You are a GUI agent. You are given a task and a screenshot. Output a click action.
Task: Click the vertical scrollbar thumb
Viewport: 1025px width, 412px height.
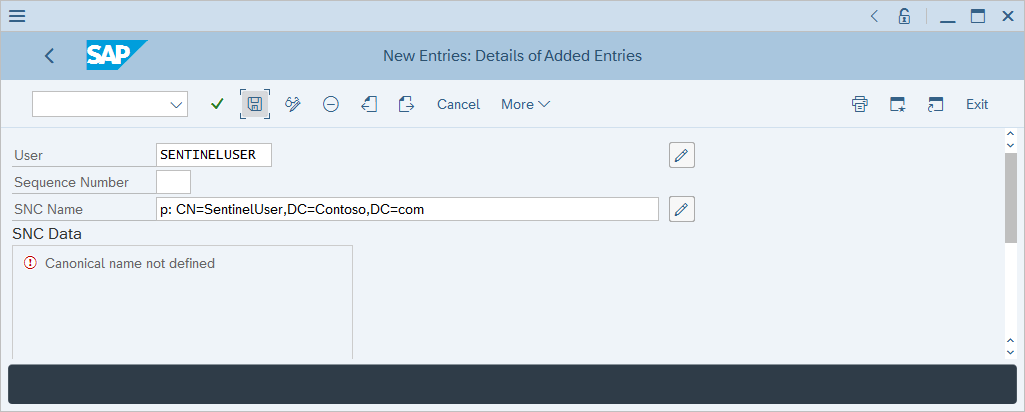pyautogui.click(x=1010, y=197)
